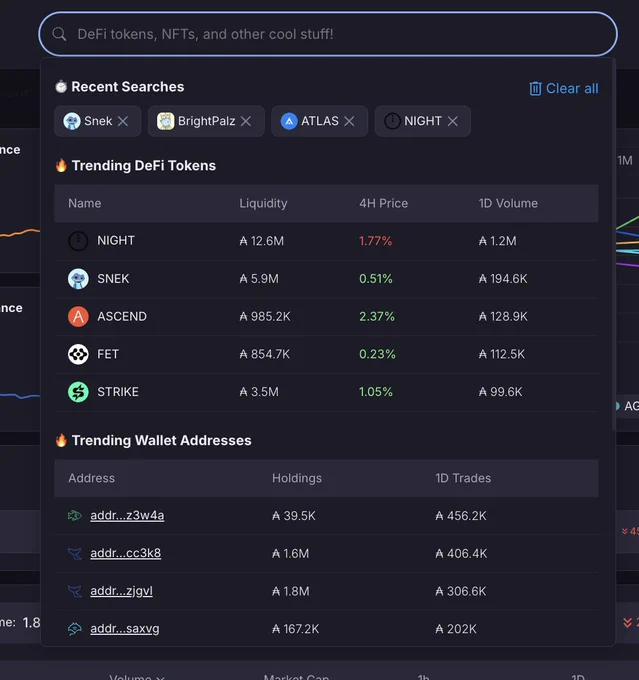639x680 pixels.
Task: Click the ASCEND token logo
Action: [x=78, y=316]
